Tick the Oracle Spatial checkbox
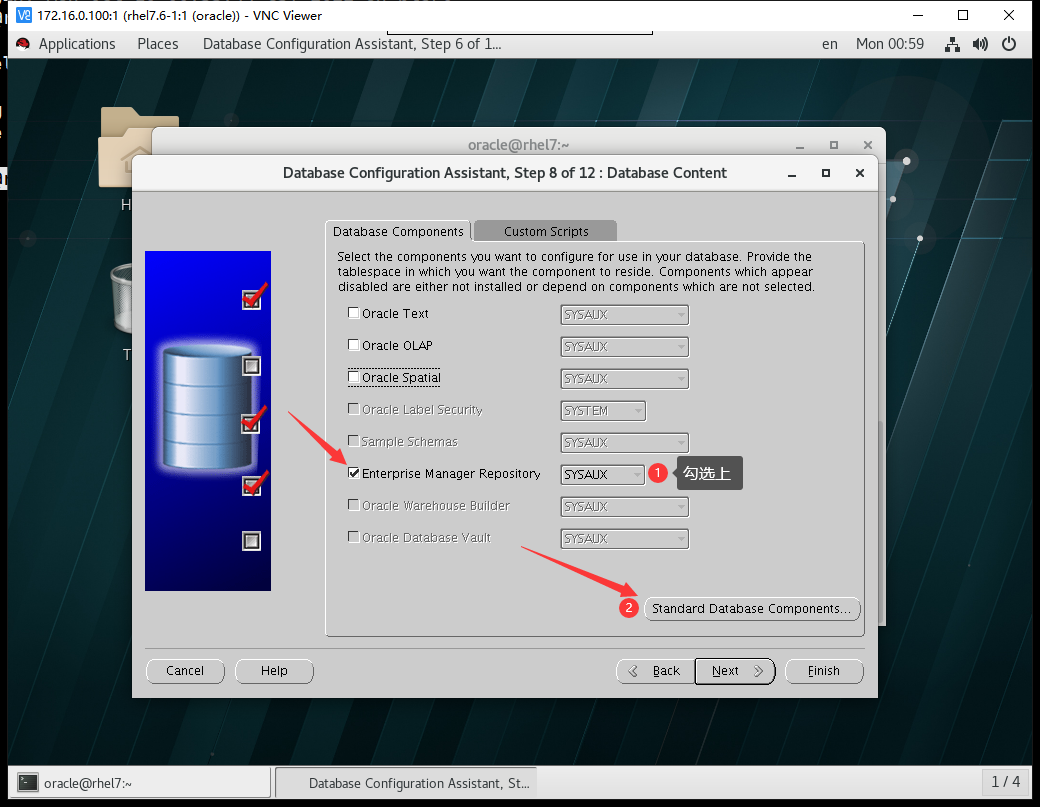Image resolution: width=1040 pixels, height=807 pixels. pyautogui.click(x=354, y=377)
